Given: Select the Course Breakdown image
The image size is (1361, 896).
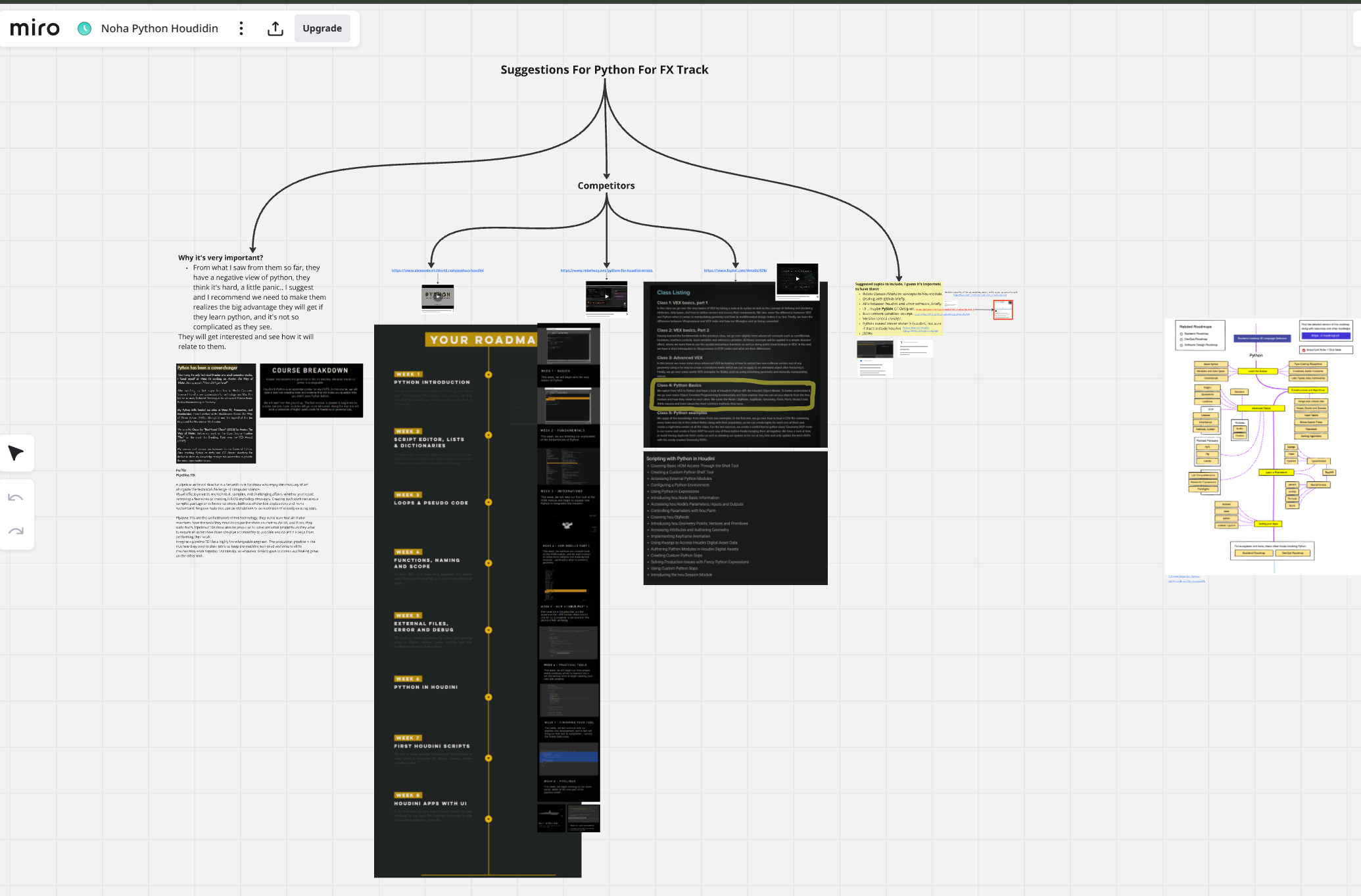Looking at the screenshot, I should pos(311,390).
